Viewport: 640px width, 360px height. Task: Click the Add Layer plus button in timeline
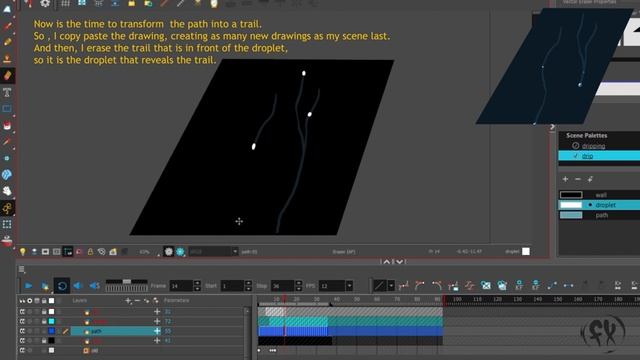(x=128, y=301)
